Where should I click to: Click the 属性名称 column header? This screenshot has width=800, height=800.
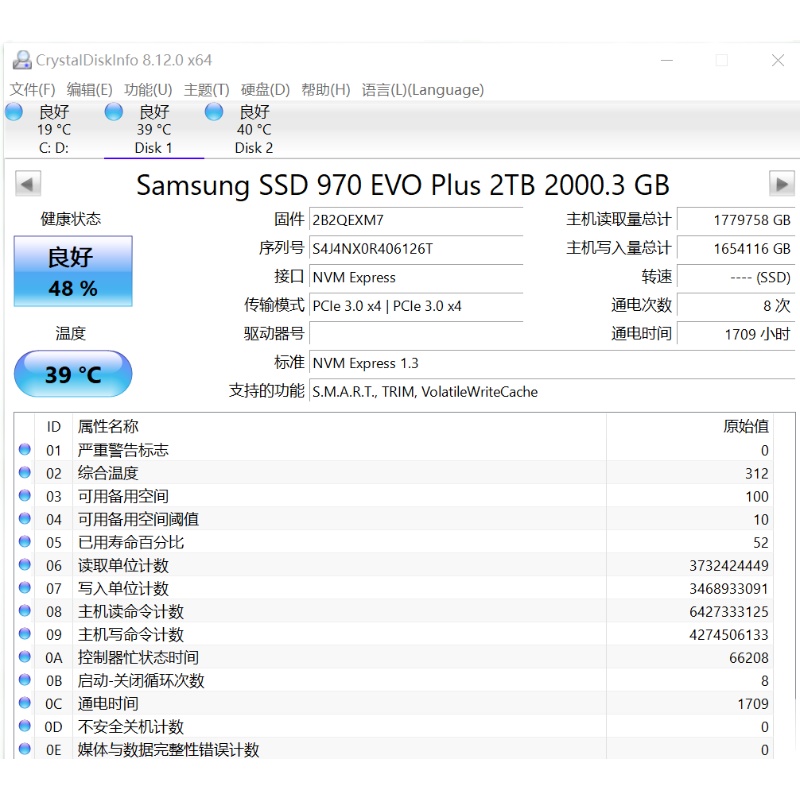pos(339,426)
